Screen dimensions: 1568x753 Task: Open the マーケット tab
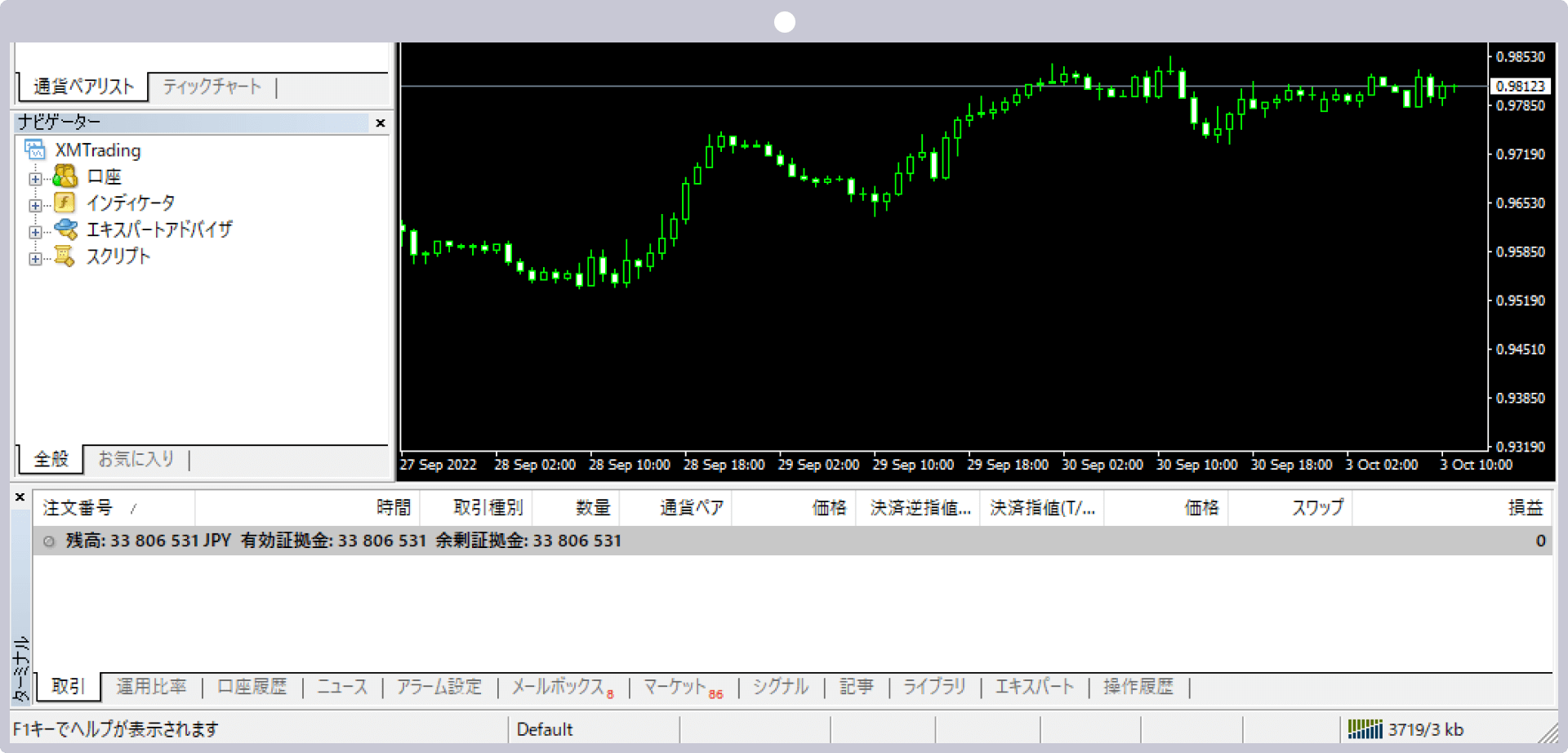pos(684,687)
